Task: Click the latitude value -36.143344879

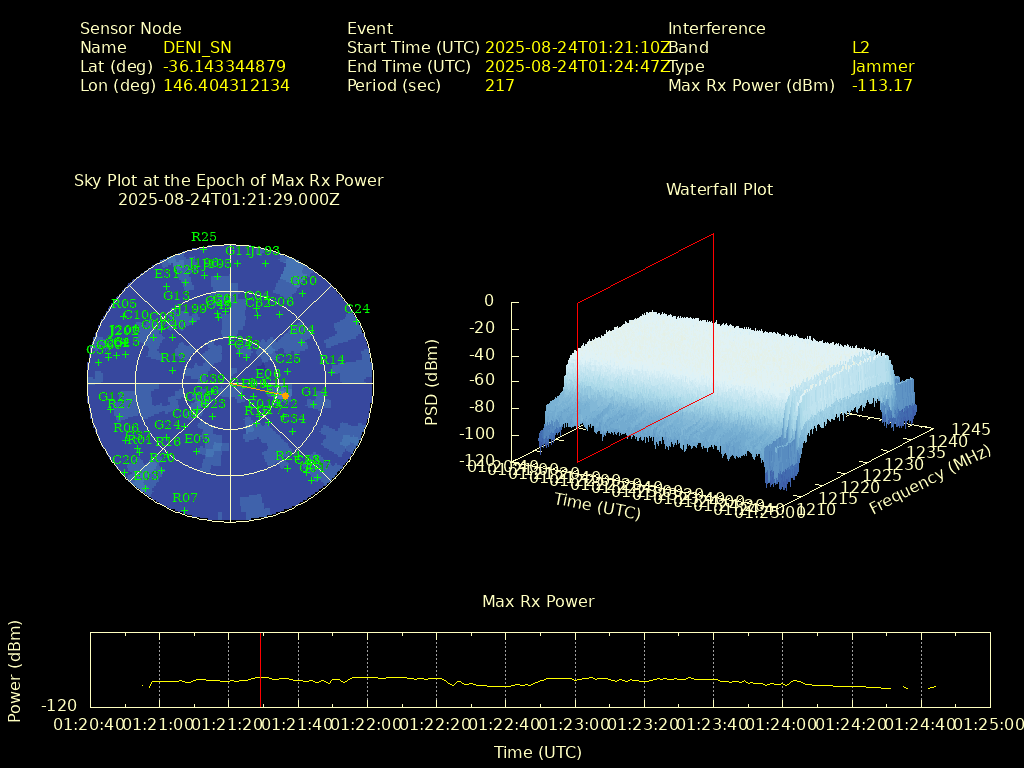Action: point(224,66)
